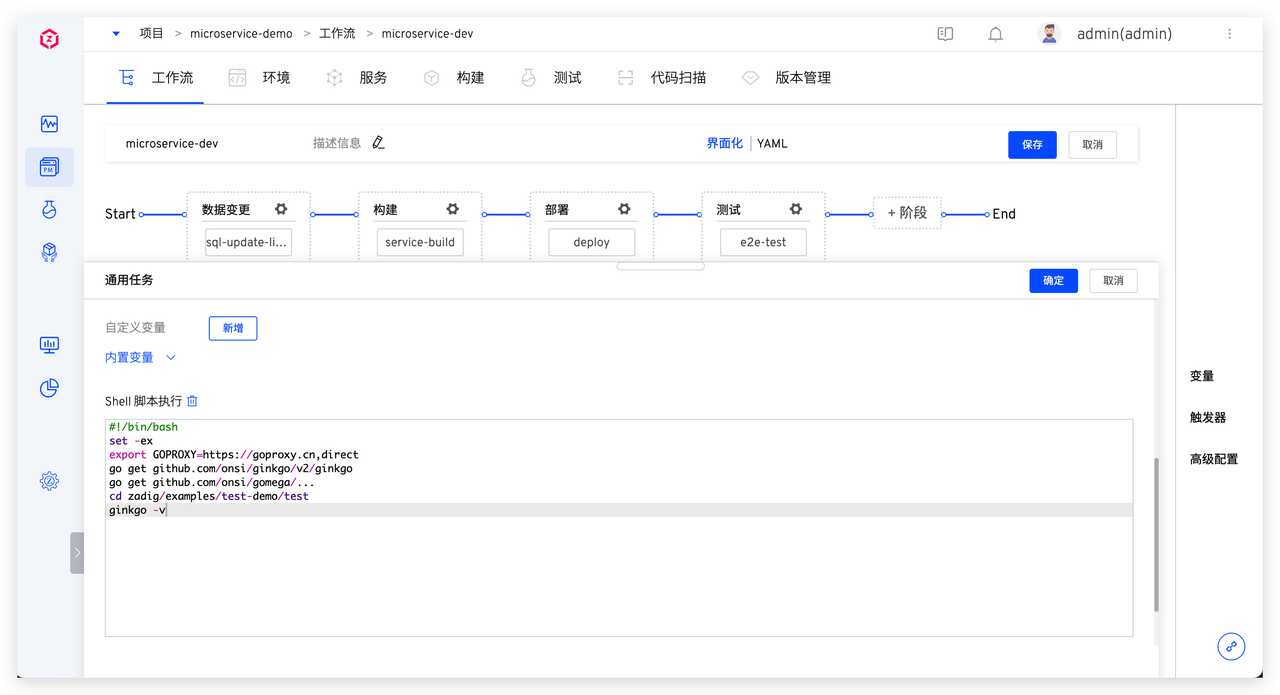Click the admin(admin) username
1280x695 pixels.
pyautogui.click(x=1124, y=34)
